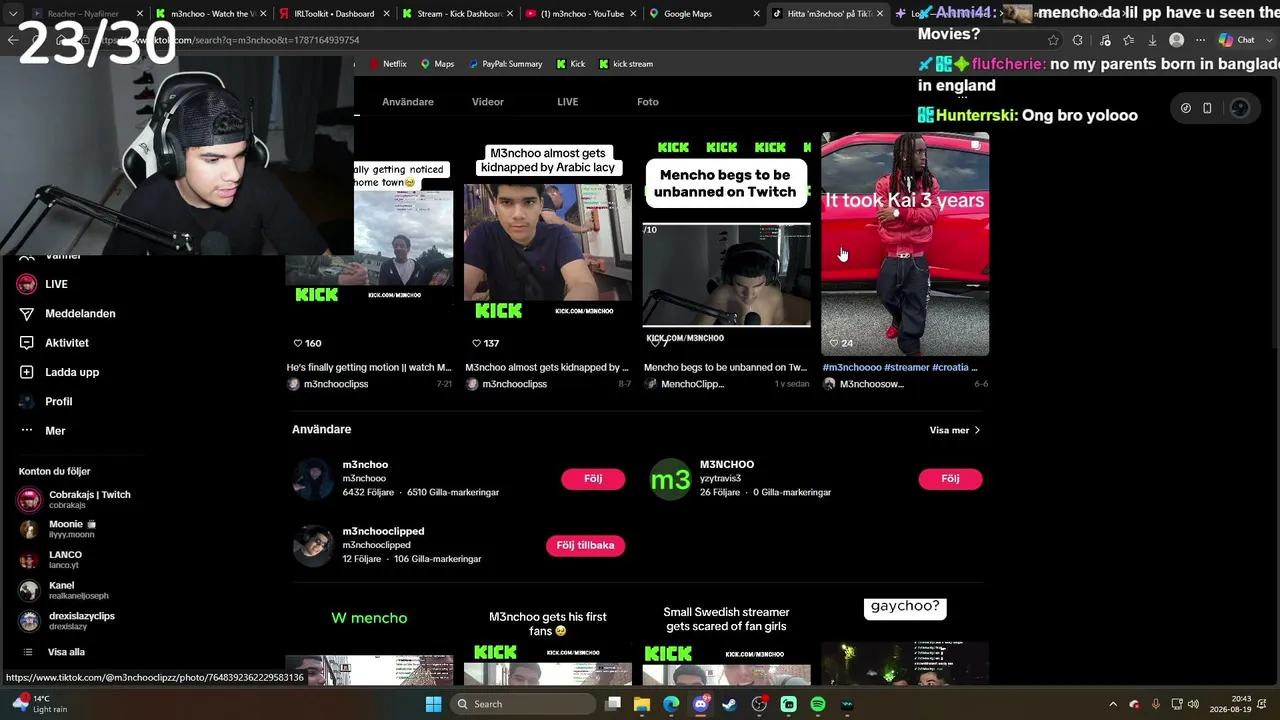Open Spotify from the taskbar
The image size is (1280, 720).
tap(818, 704)
